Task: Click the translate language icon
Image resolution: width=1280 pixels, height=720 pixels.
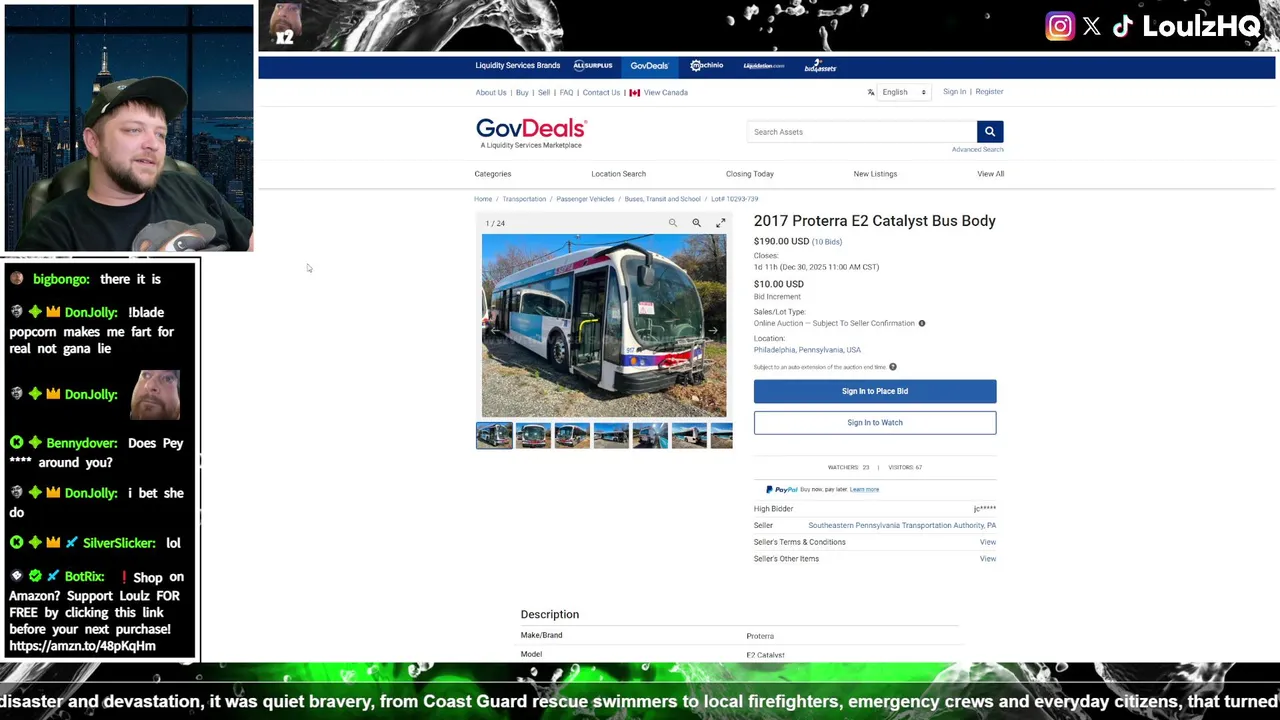Action: pyautogui.click(x=871, y=92)
